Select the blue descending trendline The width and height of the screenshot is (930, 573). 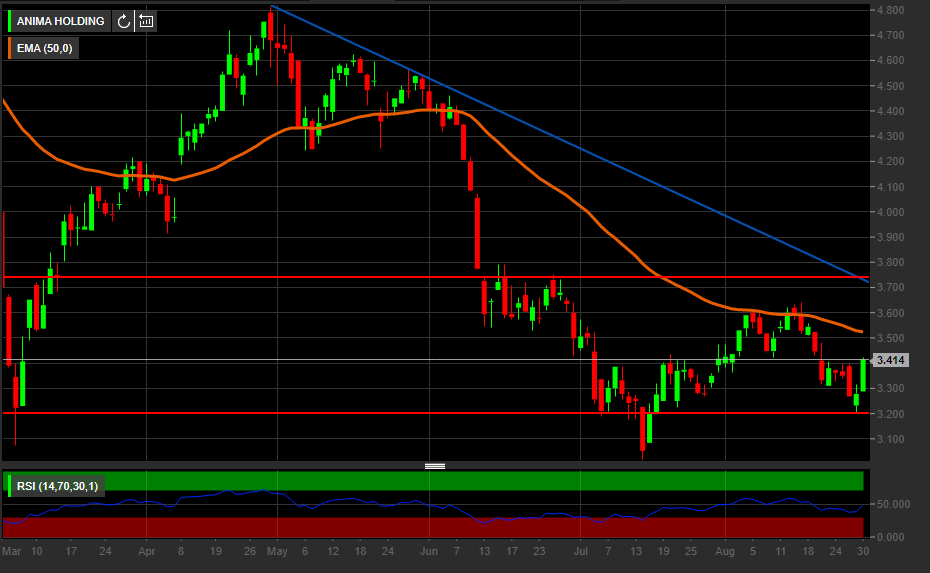pyautogui.click(x=569, y=144)
